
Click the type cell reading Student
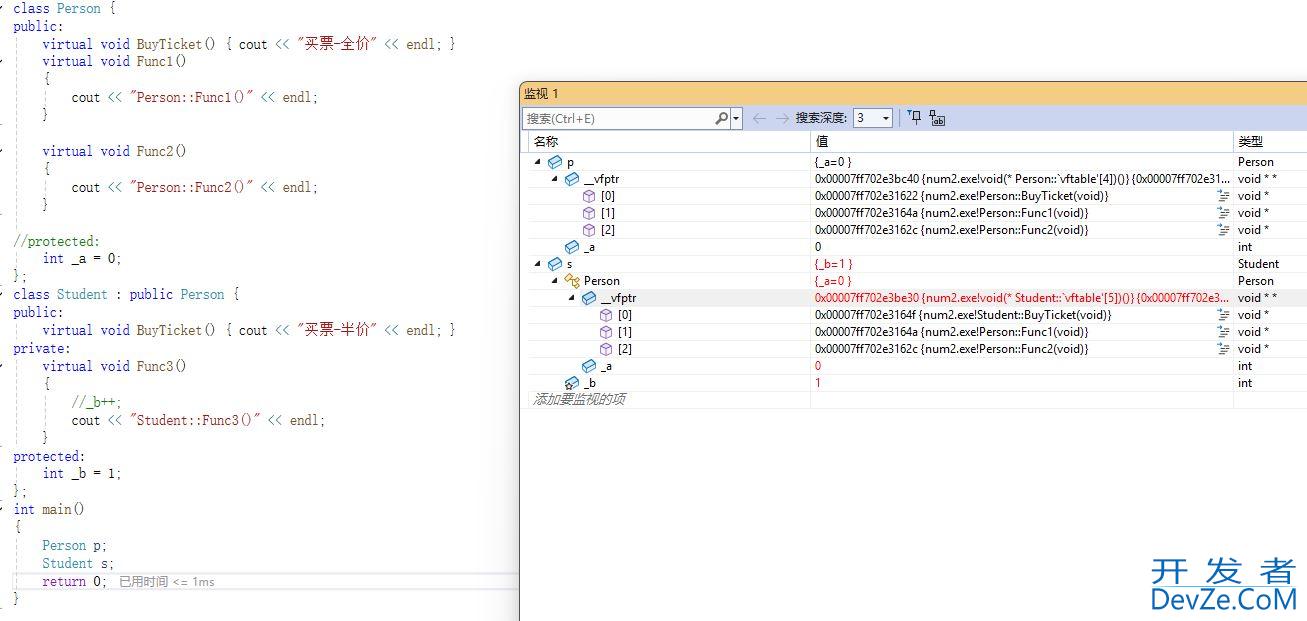(1258, 264)
